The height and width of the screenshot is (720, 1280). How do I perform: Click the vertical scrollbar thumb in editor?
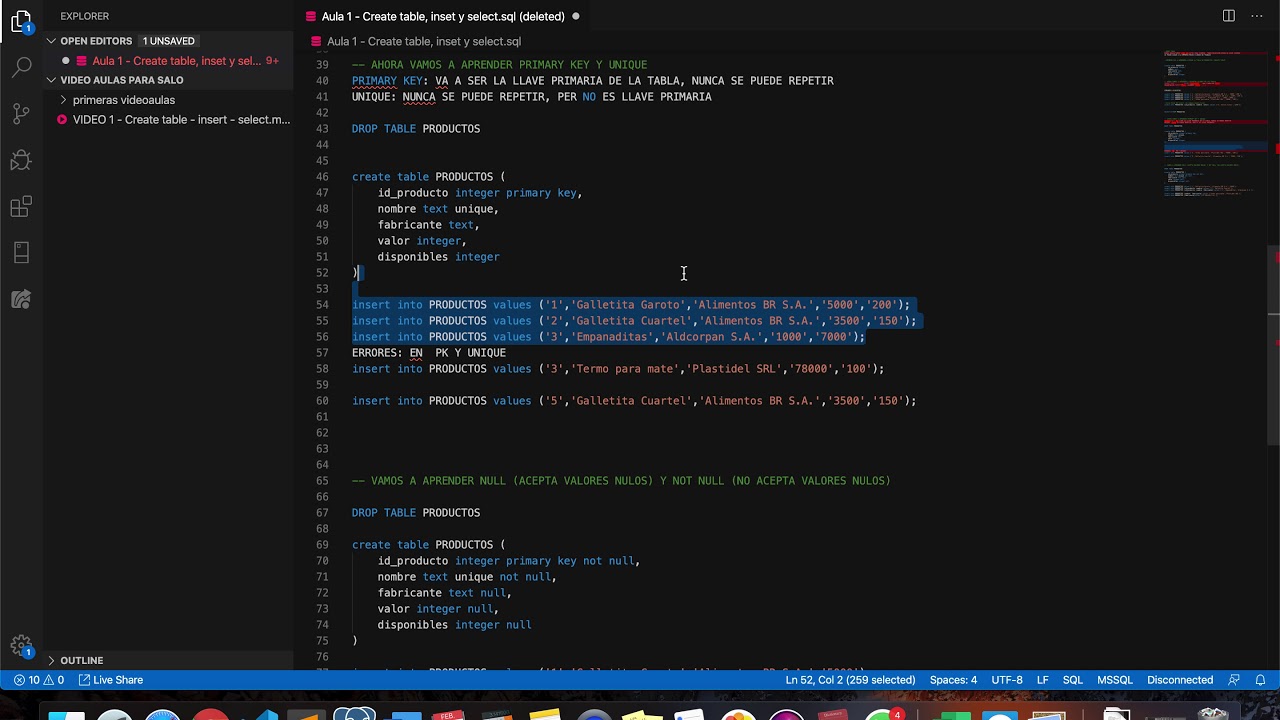[1273, 345]
